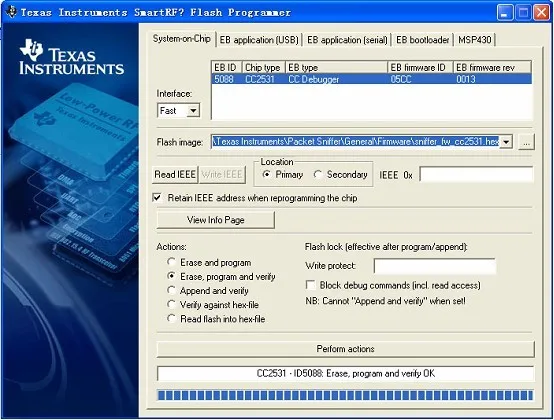This screenshot has height=420, width=554.
Task: Click the EB firmware ID column header
Action: (x=420, y=67)
